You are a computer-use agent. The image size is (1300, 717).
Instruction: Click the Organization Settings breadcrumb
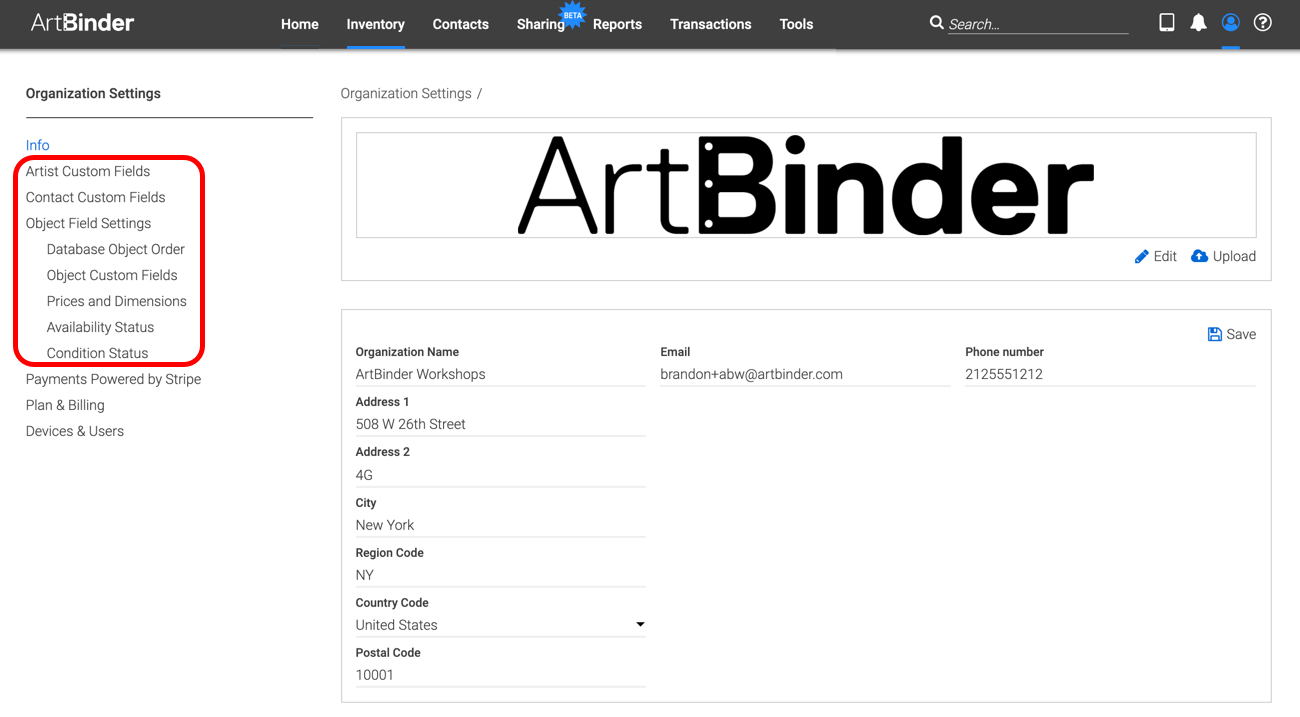[406, 93]
